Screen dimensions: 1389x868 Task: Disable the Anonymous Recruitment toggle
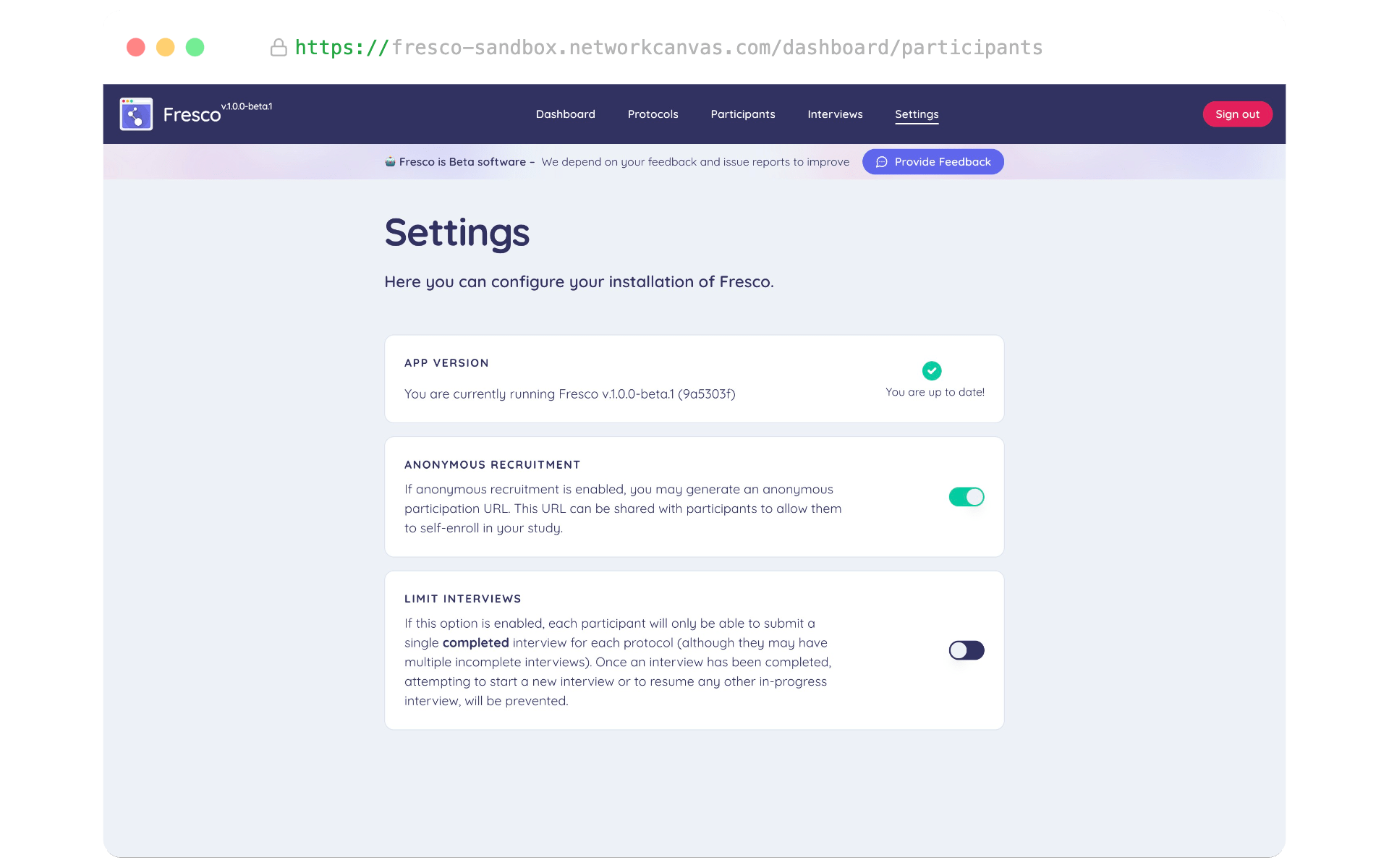(967, 497)
